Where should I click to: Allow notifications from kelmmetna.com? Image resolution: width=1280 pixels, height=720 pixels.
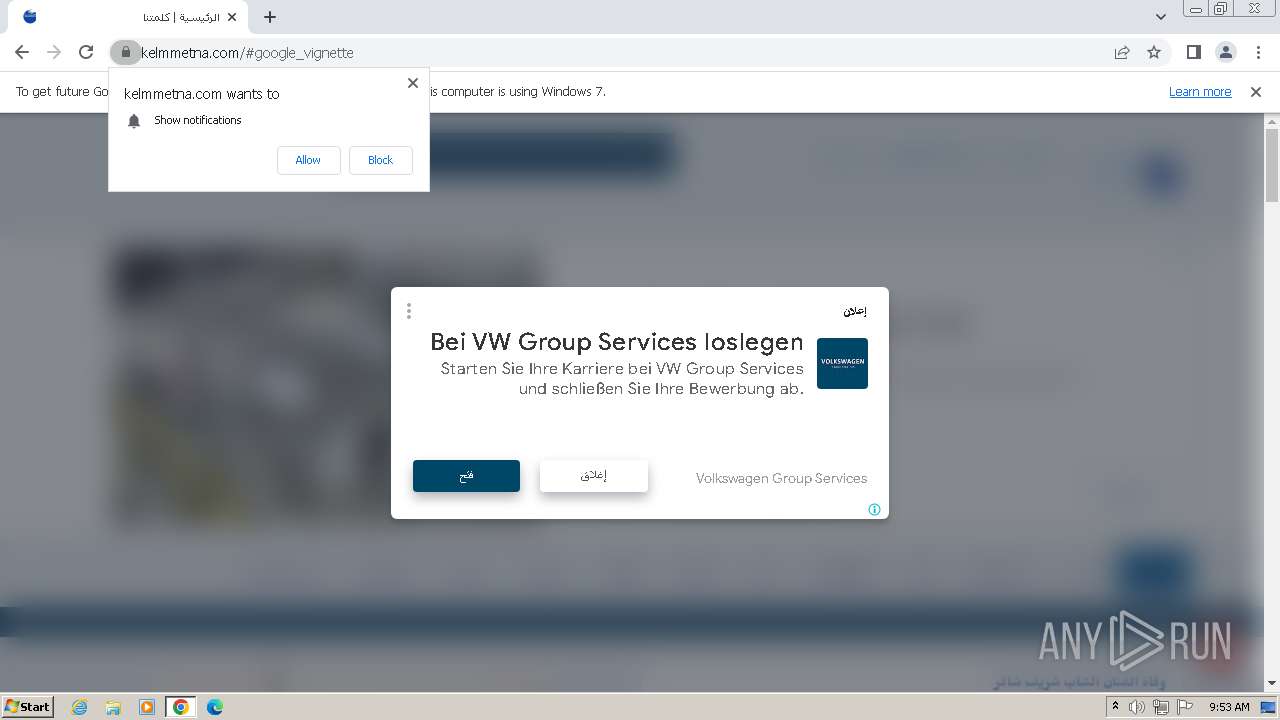[x=308, y=160]
